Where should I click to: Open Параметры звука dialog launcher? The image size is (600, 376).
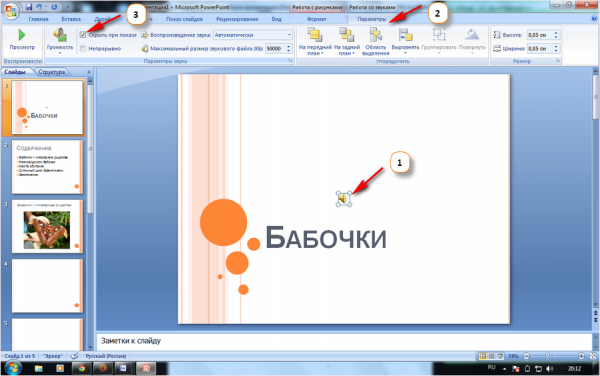pos(290,61)
